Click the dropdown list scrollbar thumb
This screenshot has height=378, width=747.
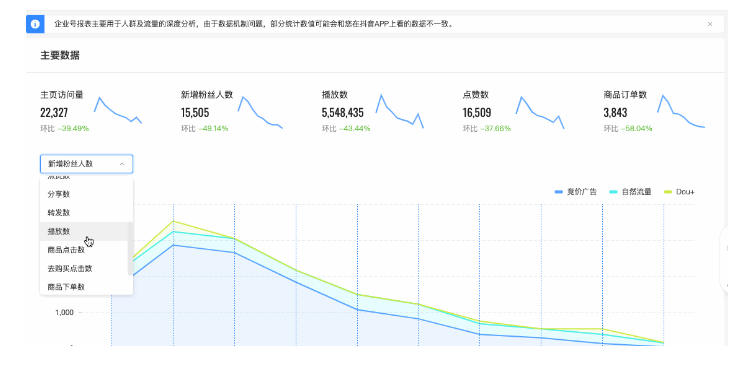point(130,248)
